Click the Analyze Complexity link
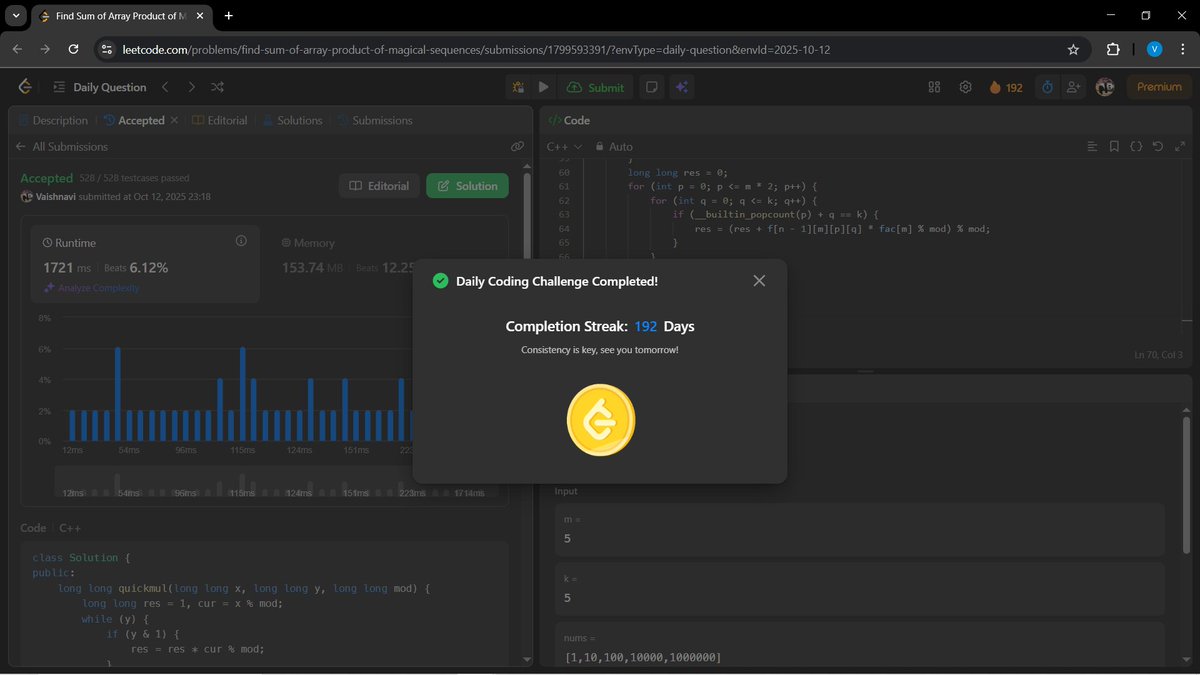This screenshot has height=675, width=1200. pyautogui.click(x=91, y=288)
